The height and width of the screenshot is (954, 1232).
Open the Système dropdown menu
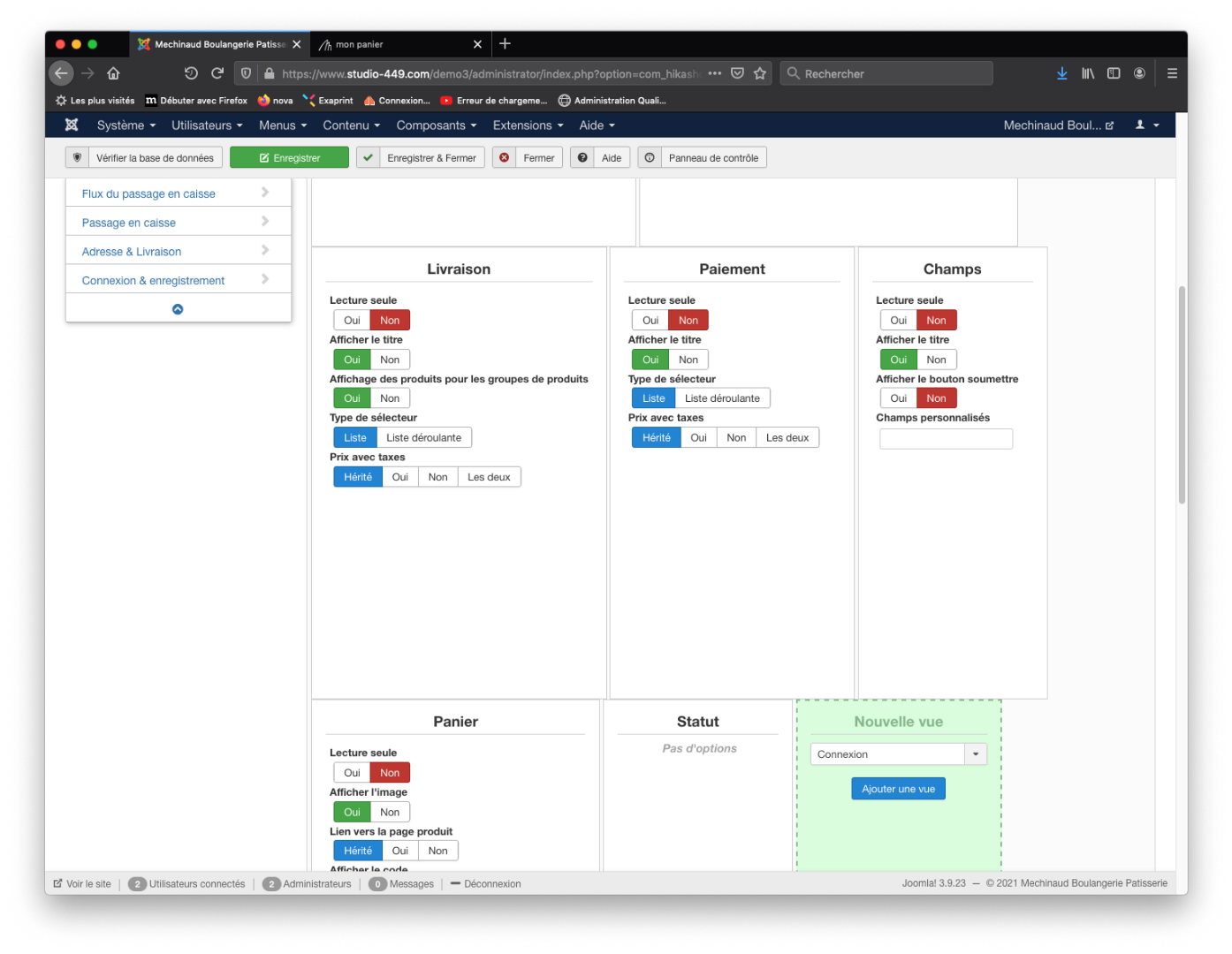point(126,125)
